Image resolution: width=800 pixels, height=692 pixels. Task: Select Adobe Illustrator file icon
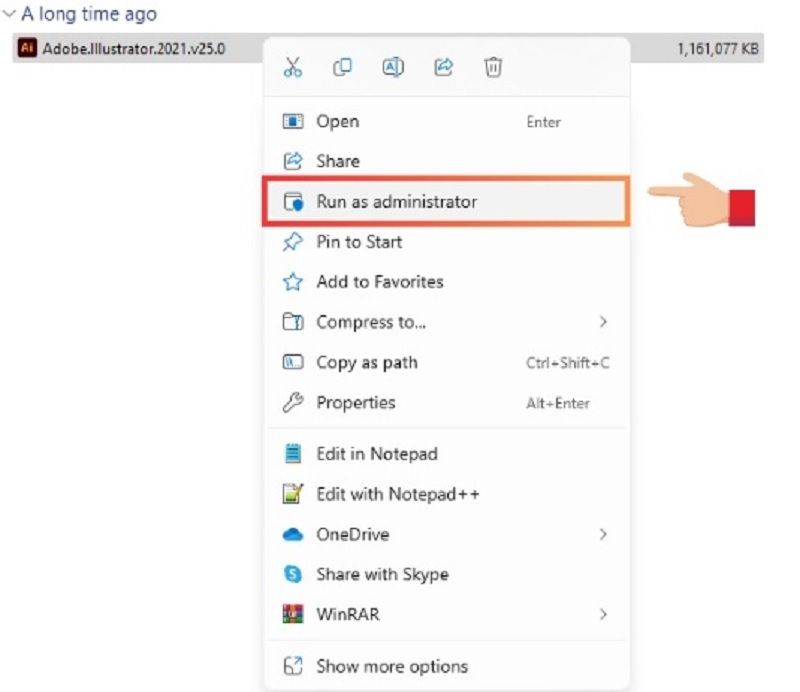28,48
